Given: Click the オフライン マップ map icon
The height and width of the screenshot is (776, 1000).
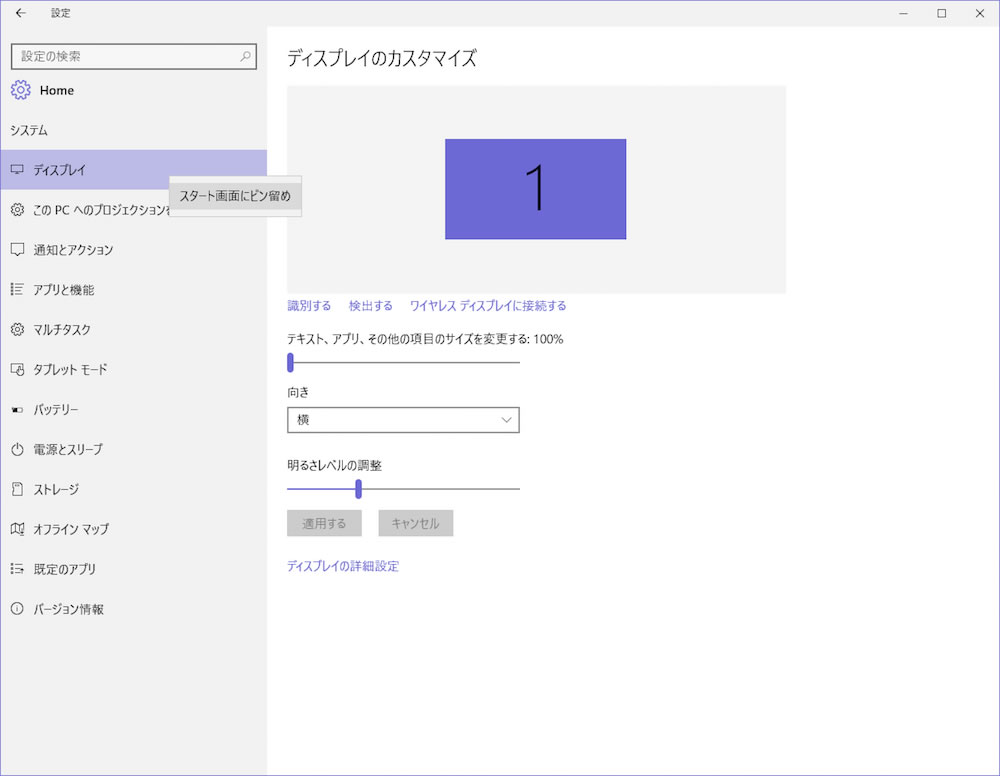Looking at the screenshot, I should tap(17, 529).
